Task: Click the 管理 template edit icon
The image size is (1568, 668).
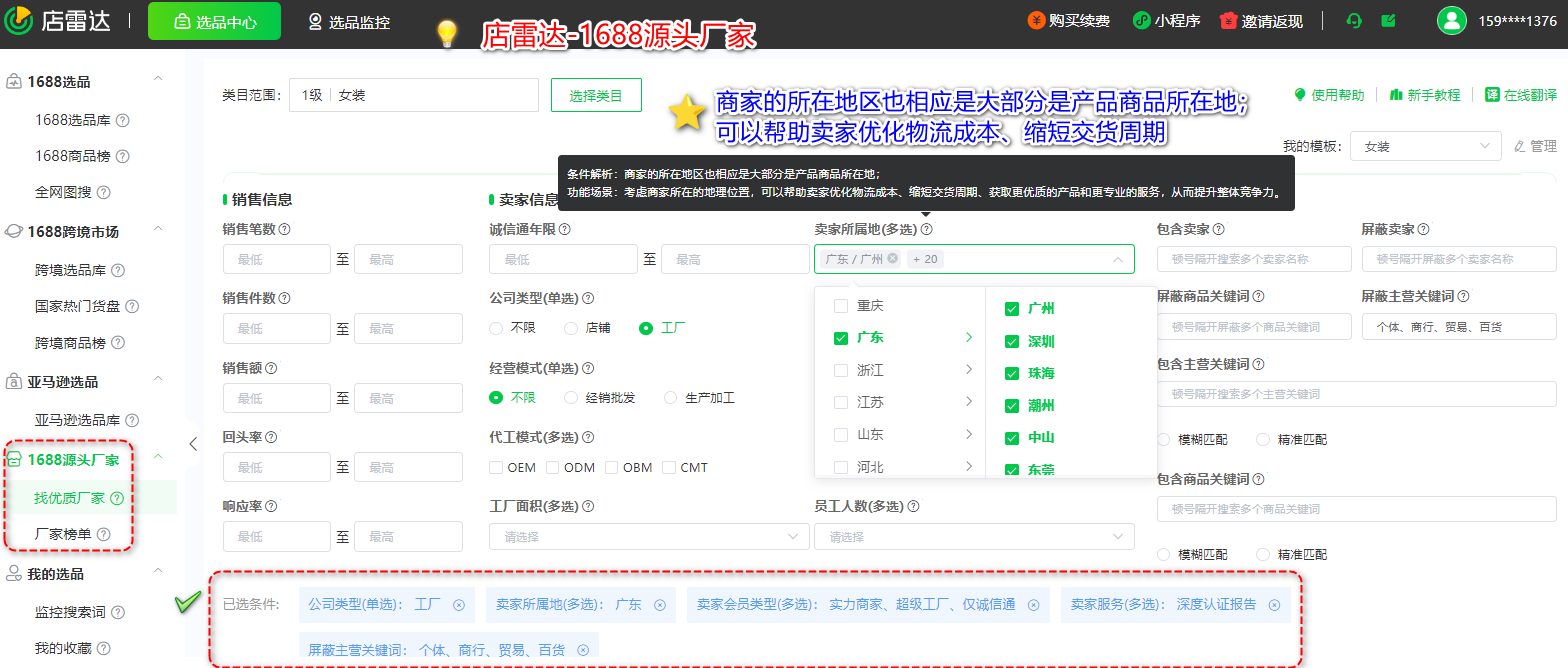Action: pyautogui.click(x=1520, y=146)
